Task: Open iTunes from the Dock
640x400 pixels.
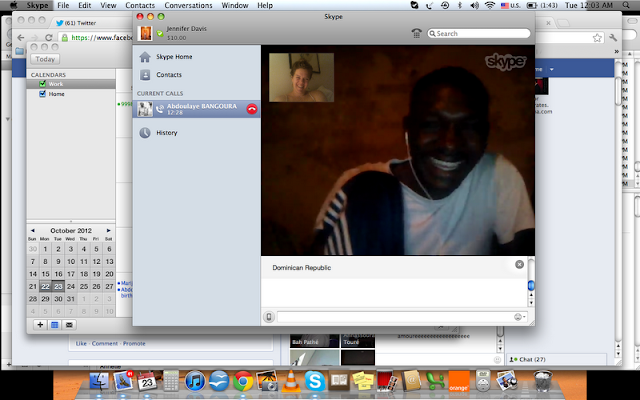Action: pos(195,381)
